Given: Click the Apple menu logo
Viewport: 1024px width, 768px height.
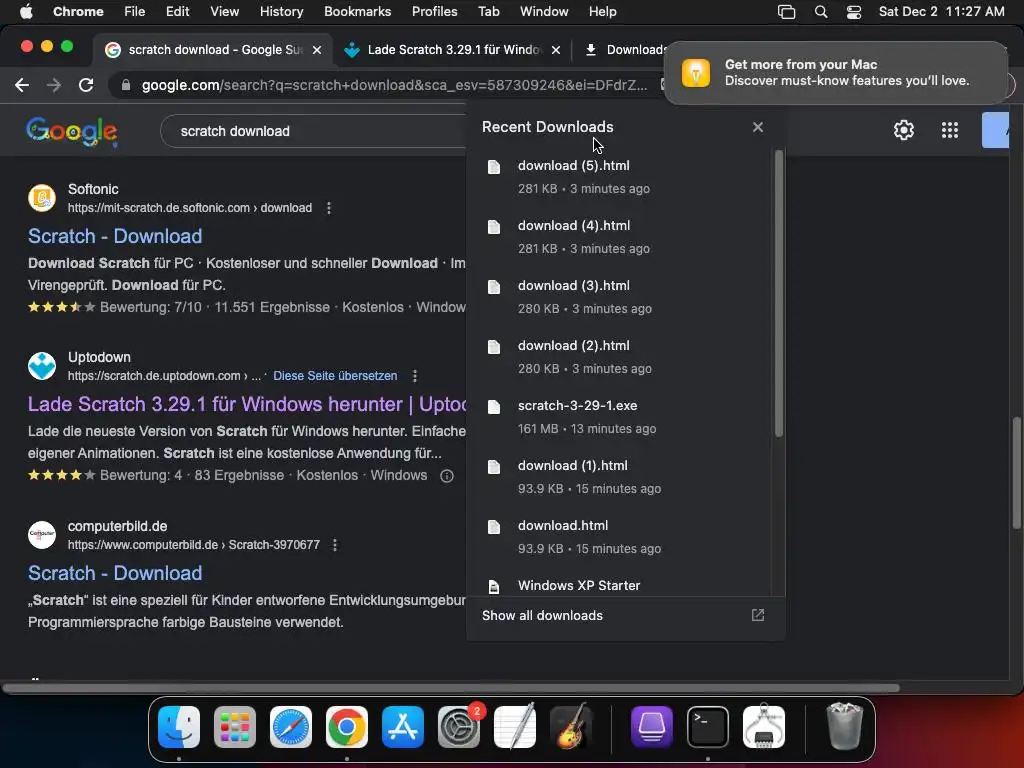Looking at the screenshot, I should tap(26, 12).
